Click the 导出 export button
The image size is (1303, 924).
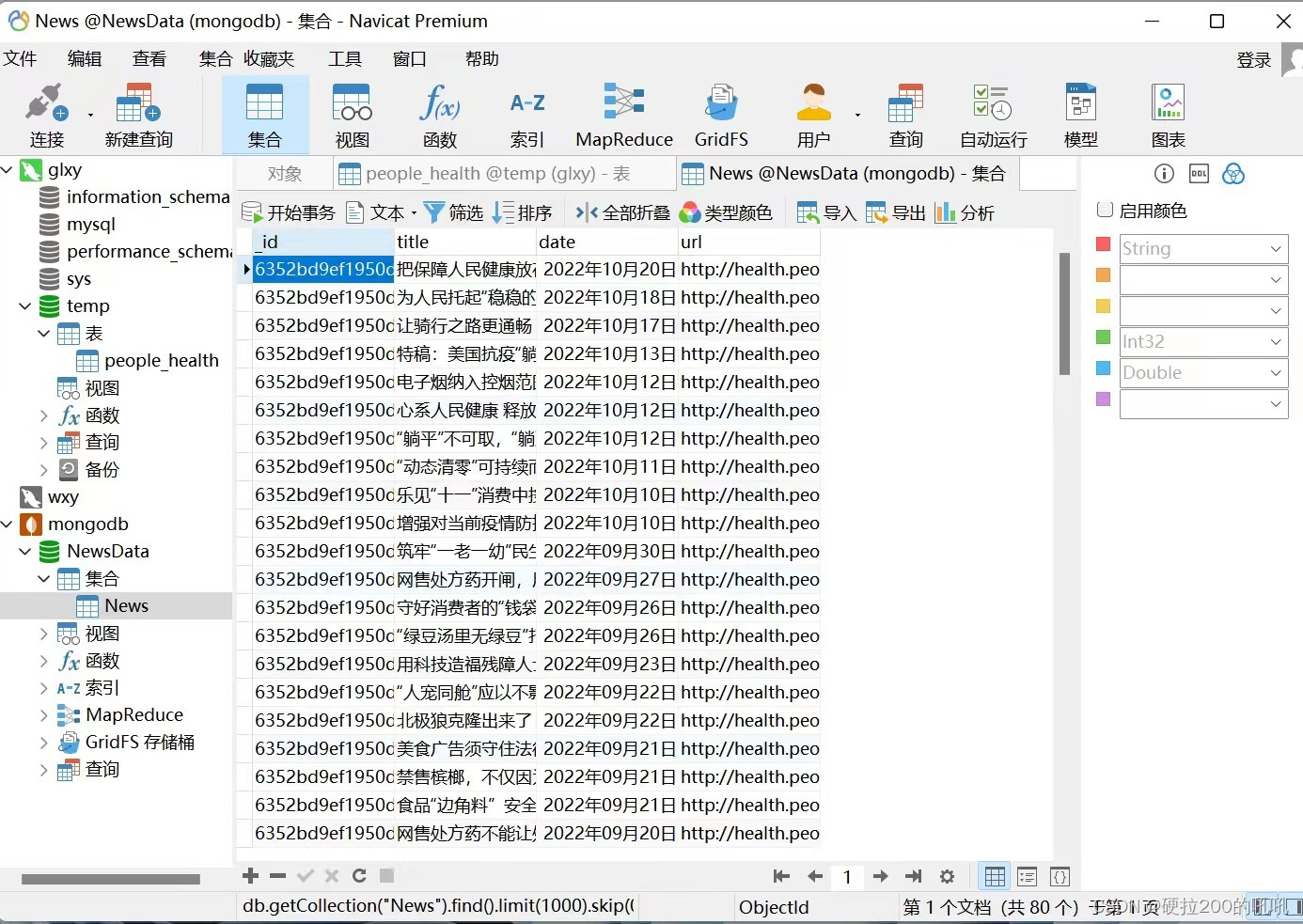point(896,212)
